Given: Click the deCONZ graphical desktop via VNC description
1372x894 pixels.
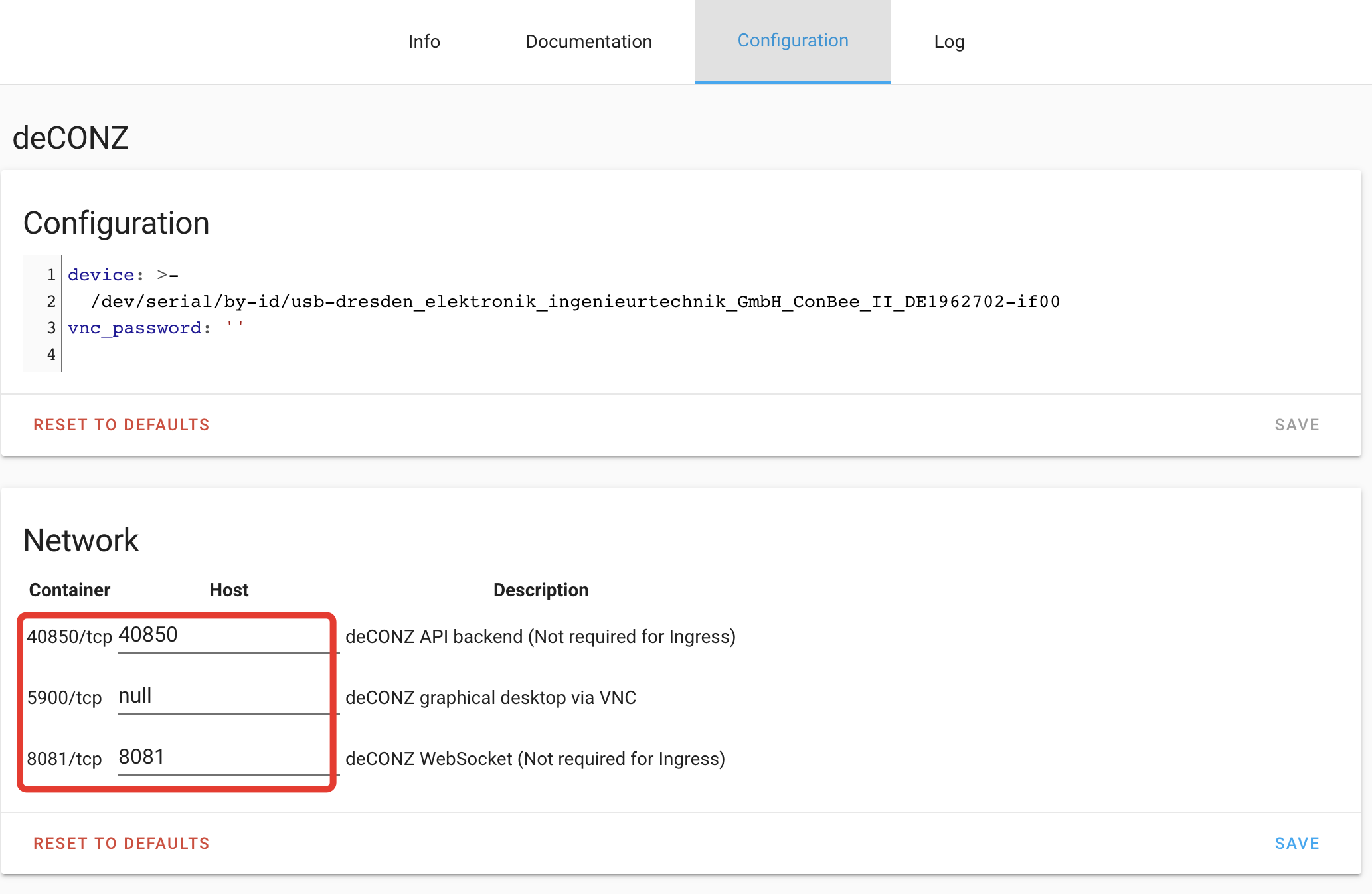Looking at the screenshot, I should click(x=490, y=697).
